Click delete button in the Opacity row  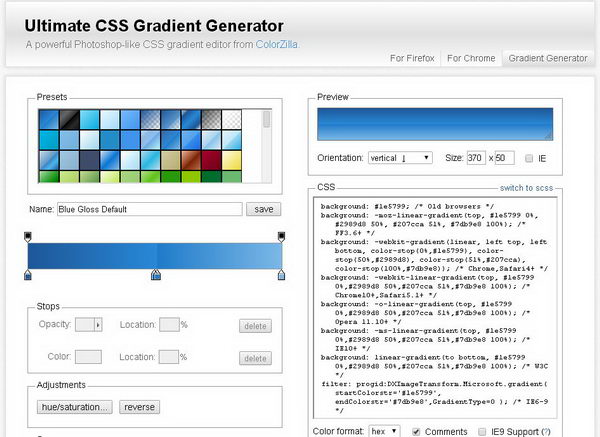pos(255,326)
